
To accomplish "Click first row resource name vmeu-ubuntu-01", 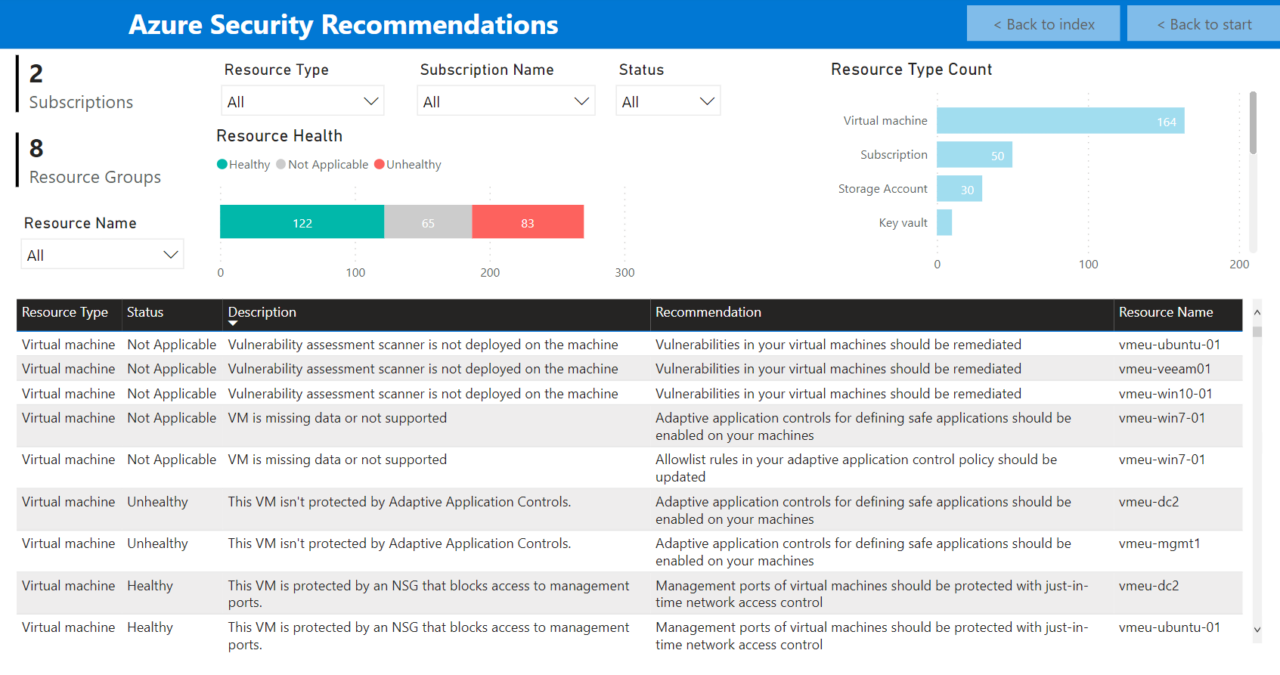I will 1169,345.
